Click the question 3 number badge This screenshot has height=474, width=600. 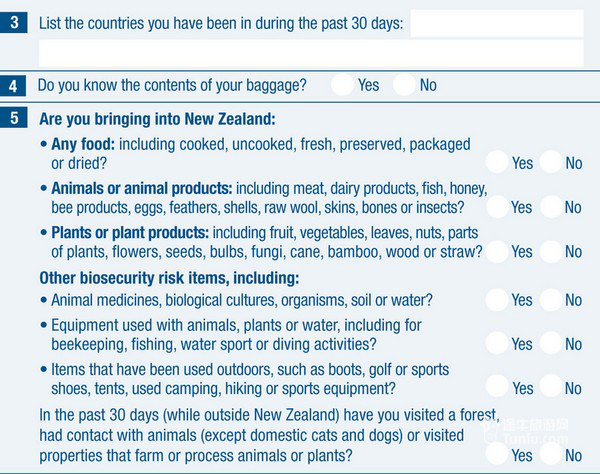coord(14,23)
